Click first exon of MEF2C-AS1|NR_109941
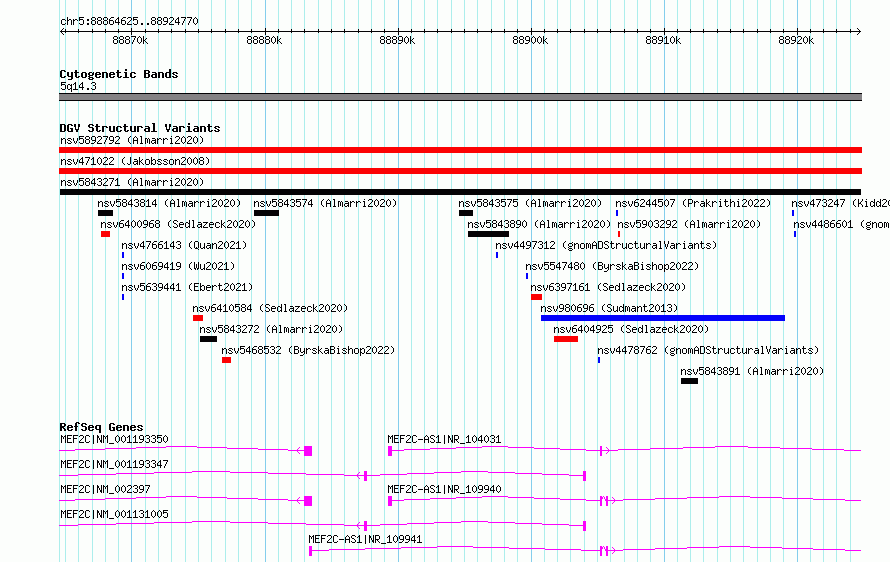Image resolution: width=890 pixels, height=562 pixels. (310, 551)
